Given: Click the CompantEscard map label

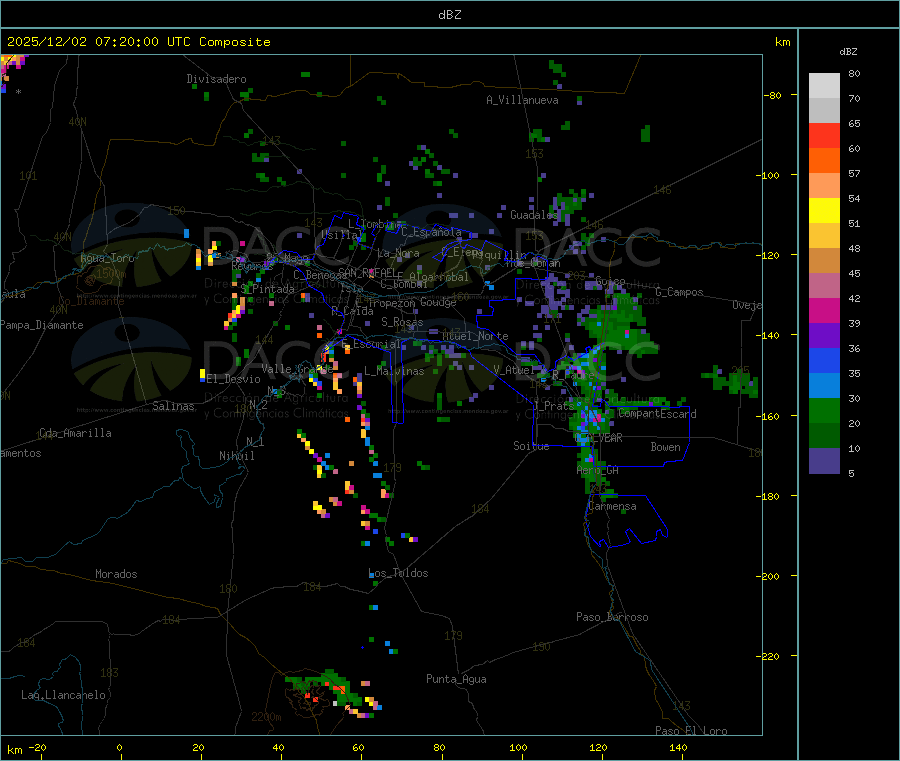Looking at the screenshot, I should 657,414.
